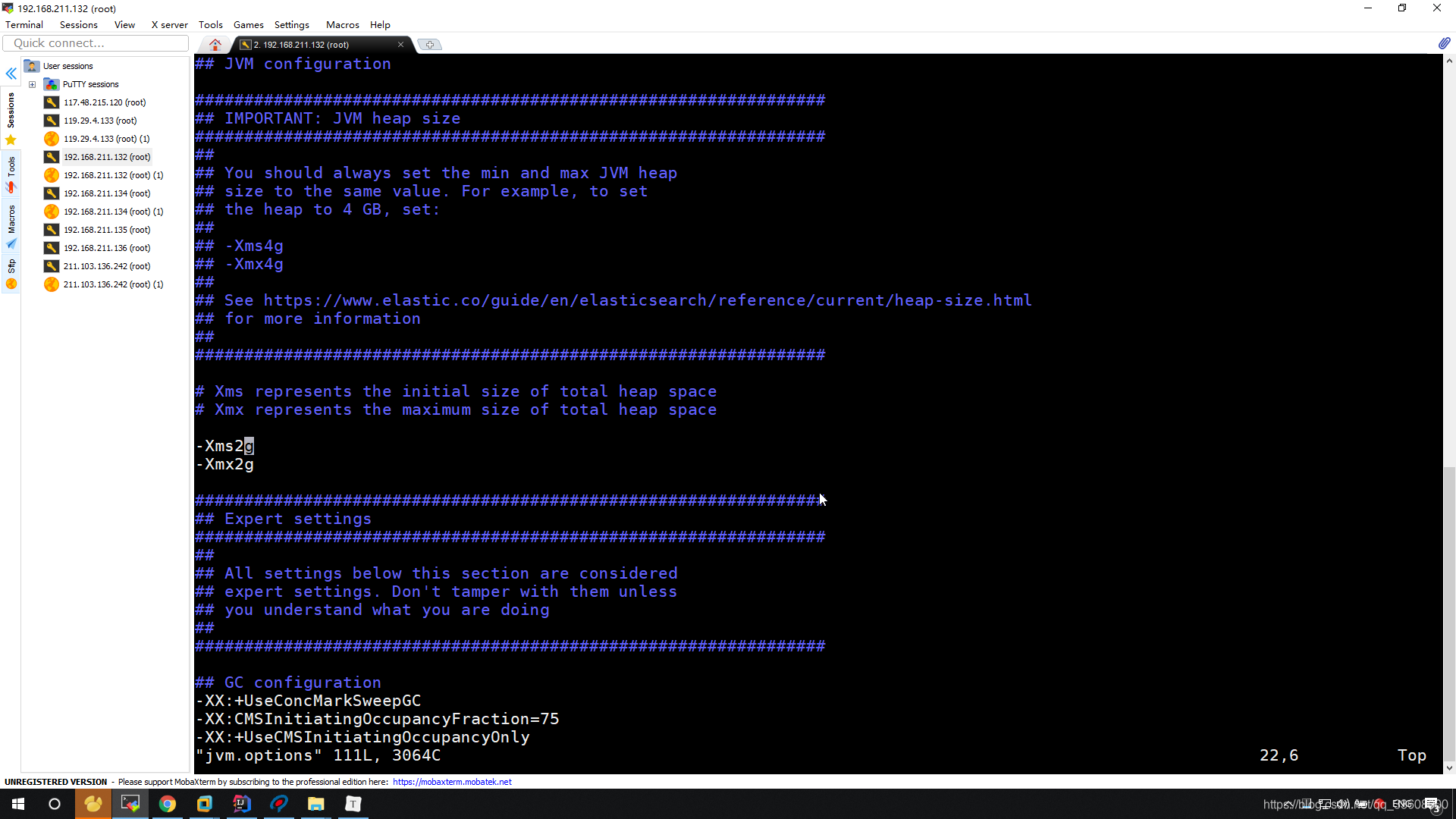Select the active session tab 192.168.211.132
The width and height of the screenshot is (1456, 819).
point(315,44)
